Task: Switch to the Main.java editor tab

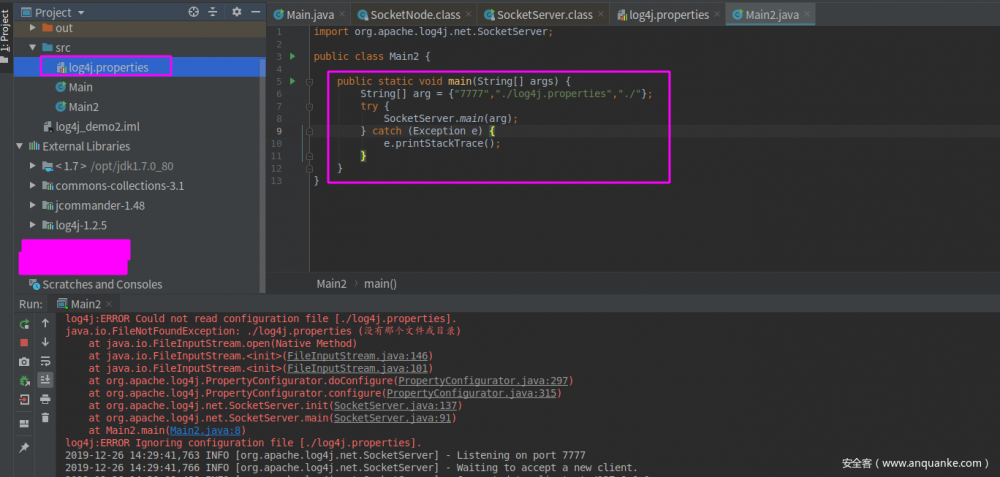Action: pyautogui.click(x=312, y=15)
